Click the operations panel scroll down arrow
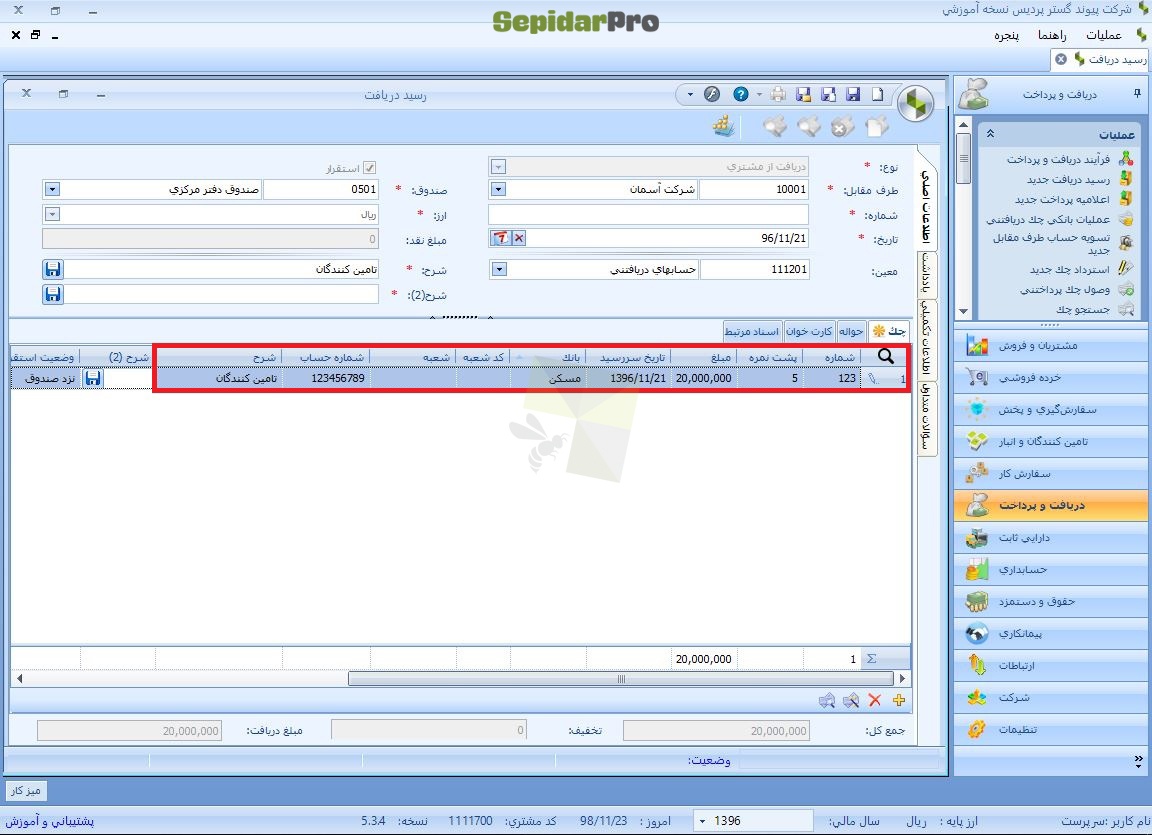This screenshot has height=835, width=1152. point(963,311)
